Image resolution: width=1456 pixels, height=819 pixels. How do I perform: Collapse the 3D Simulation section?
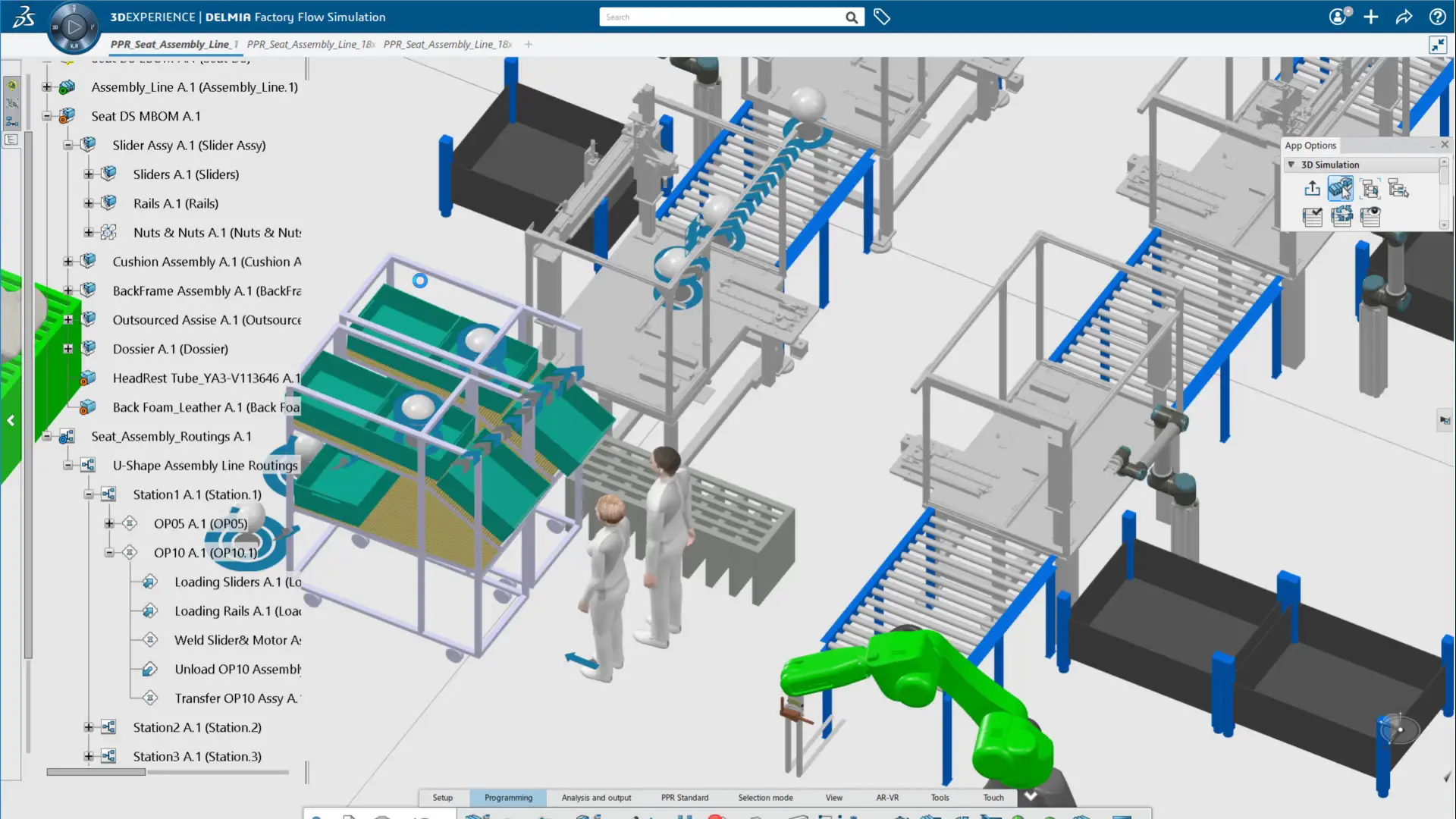(x=1291, y=165)
